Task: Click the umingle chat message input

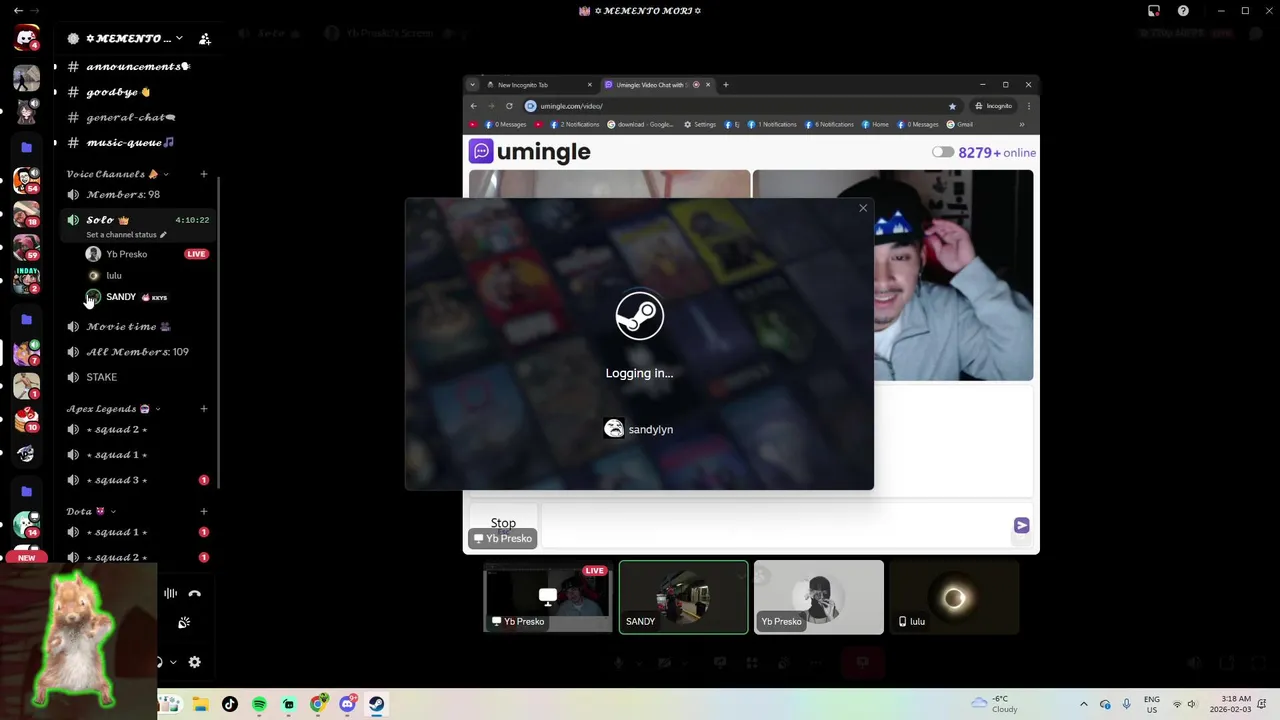Action: [x=776, y=525]
